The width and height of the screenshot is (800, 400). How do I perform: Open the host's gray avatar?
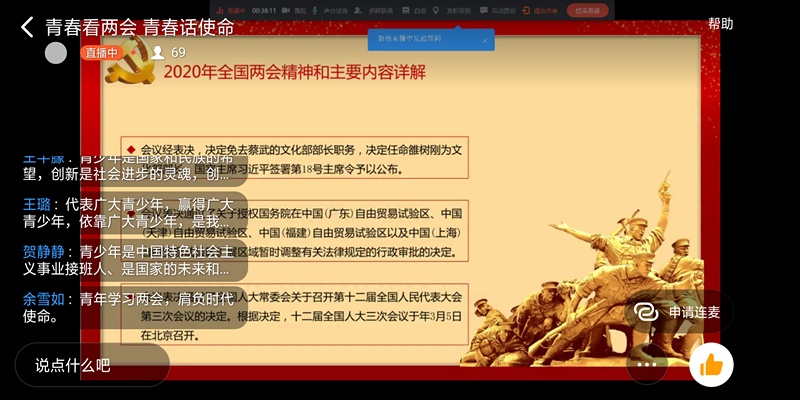[x=57, y=53]
